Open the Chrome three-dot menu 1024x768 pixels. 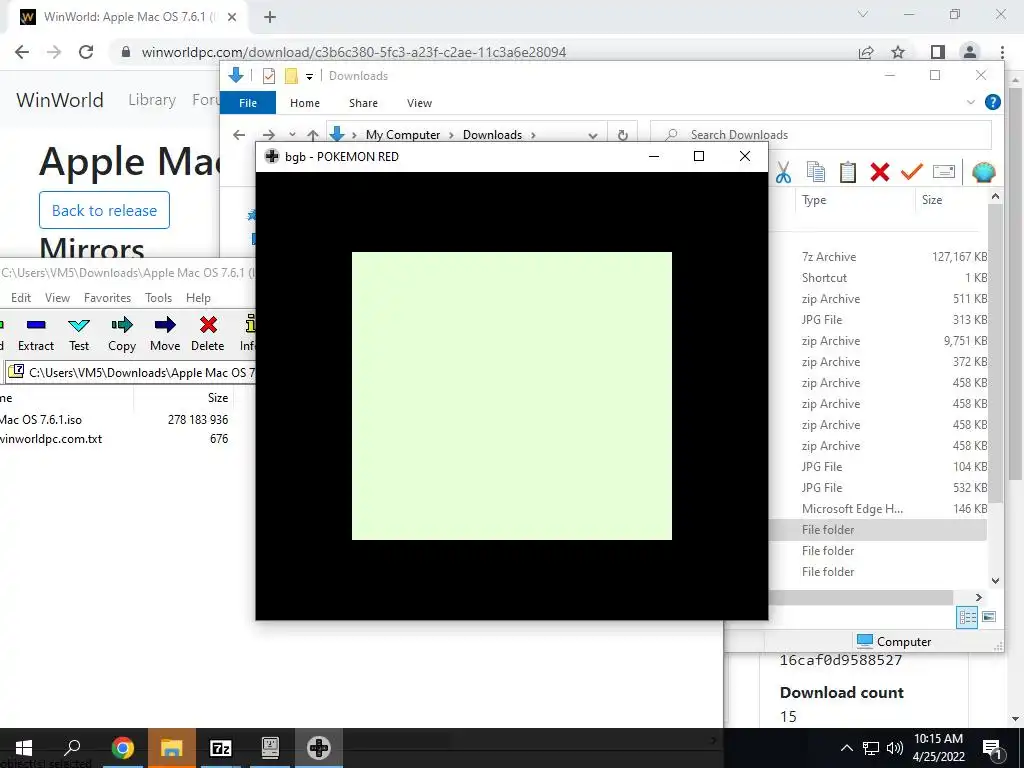point(1002,52)
